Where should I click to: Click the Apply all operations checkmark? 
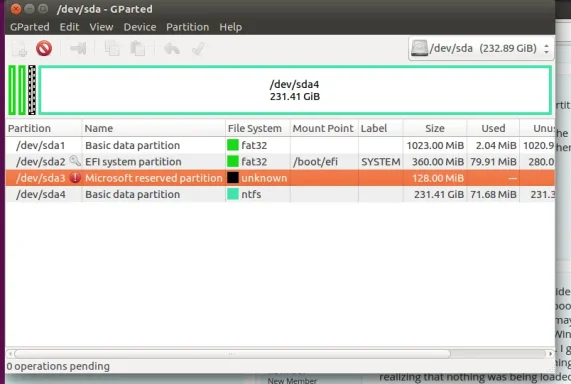tap(198, 48)
